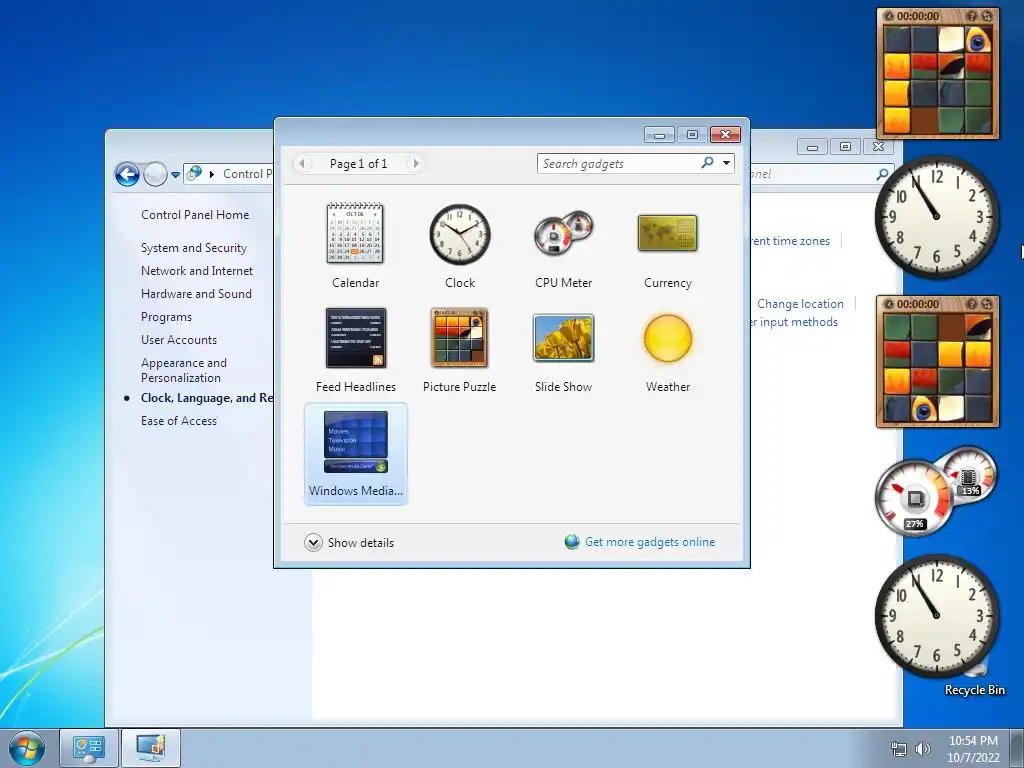Click CPU Meter gadget on desktop
Image resolution: width=1024 pixels, height=768 pixels.
click(936, 490)
